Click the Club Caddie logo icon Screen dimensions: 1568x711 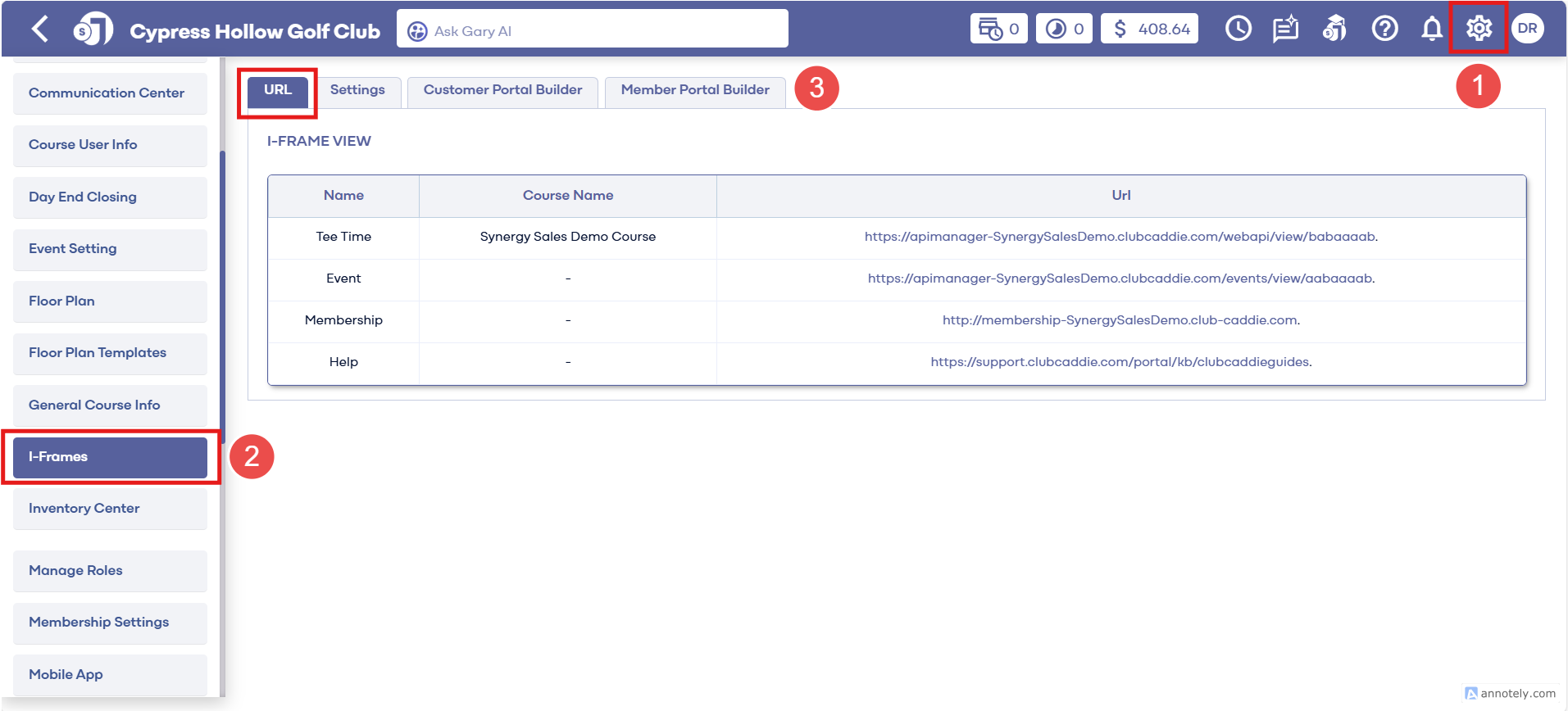93,29
